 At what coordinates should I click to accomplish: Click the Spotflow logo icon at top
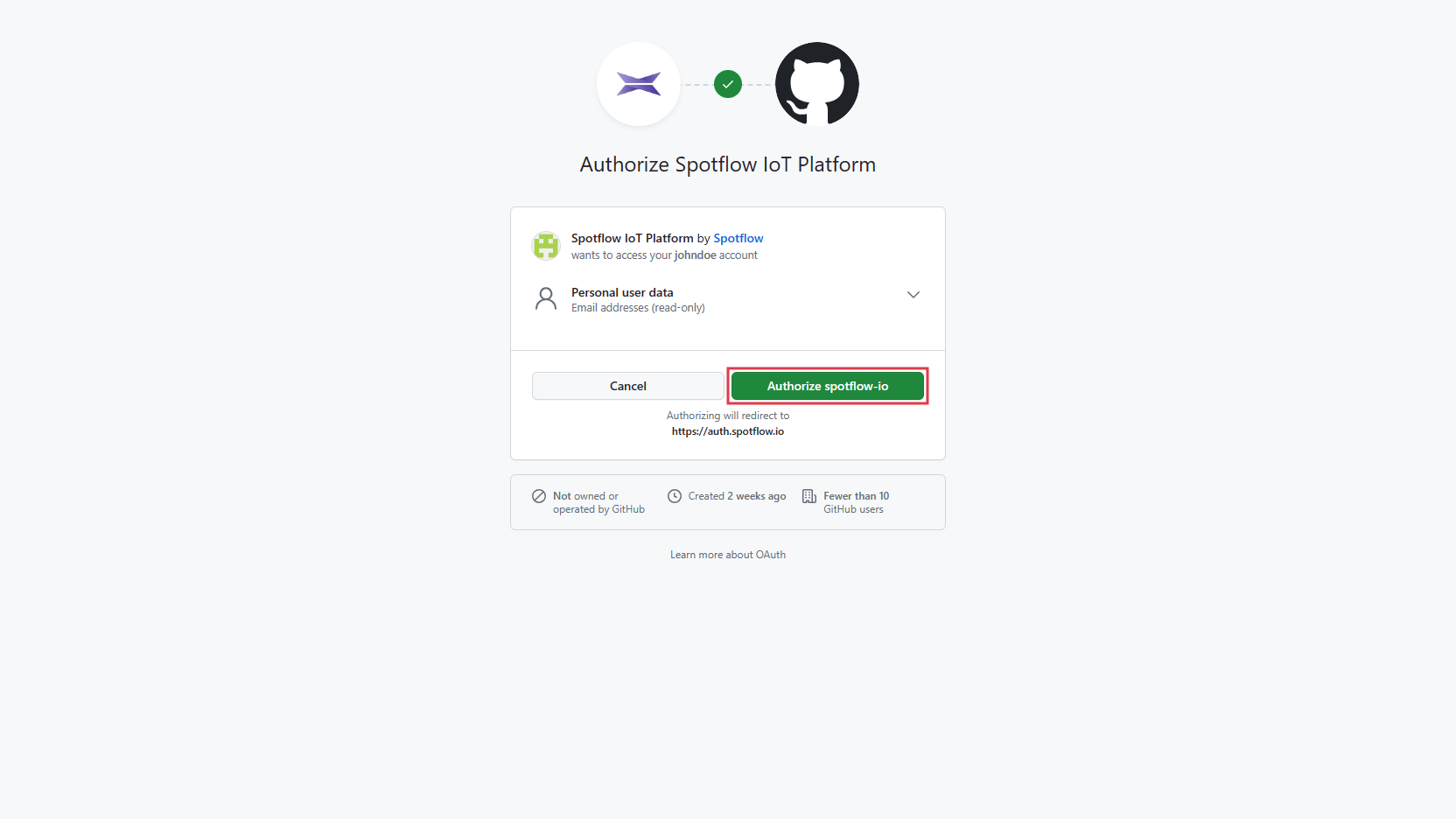(x=639, y=84)
